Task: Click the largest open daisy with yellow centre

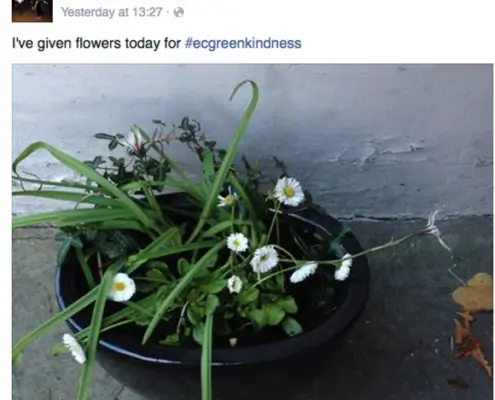Action: pyautogui.click(x=289, y=191)
